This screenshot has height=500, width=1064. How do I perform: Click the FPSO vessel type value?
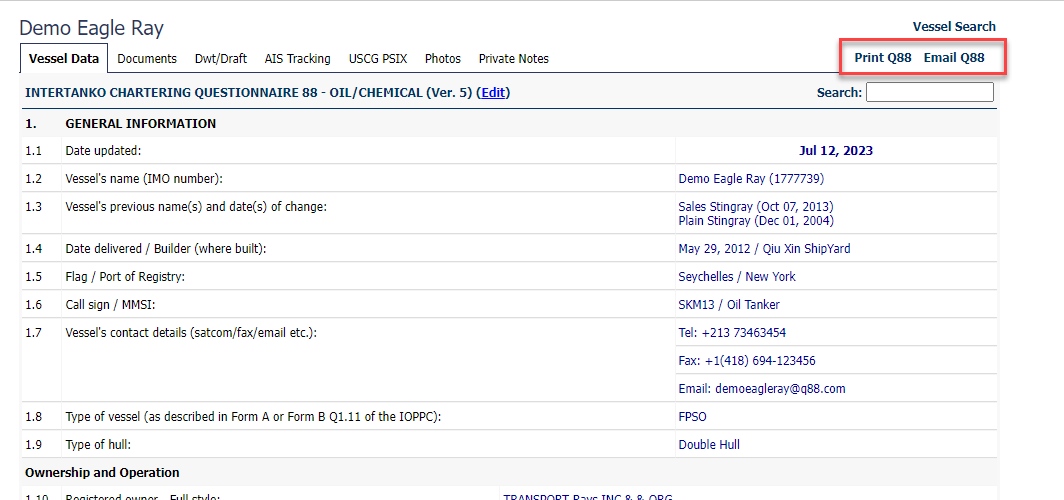coord(692,417)
